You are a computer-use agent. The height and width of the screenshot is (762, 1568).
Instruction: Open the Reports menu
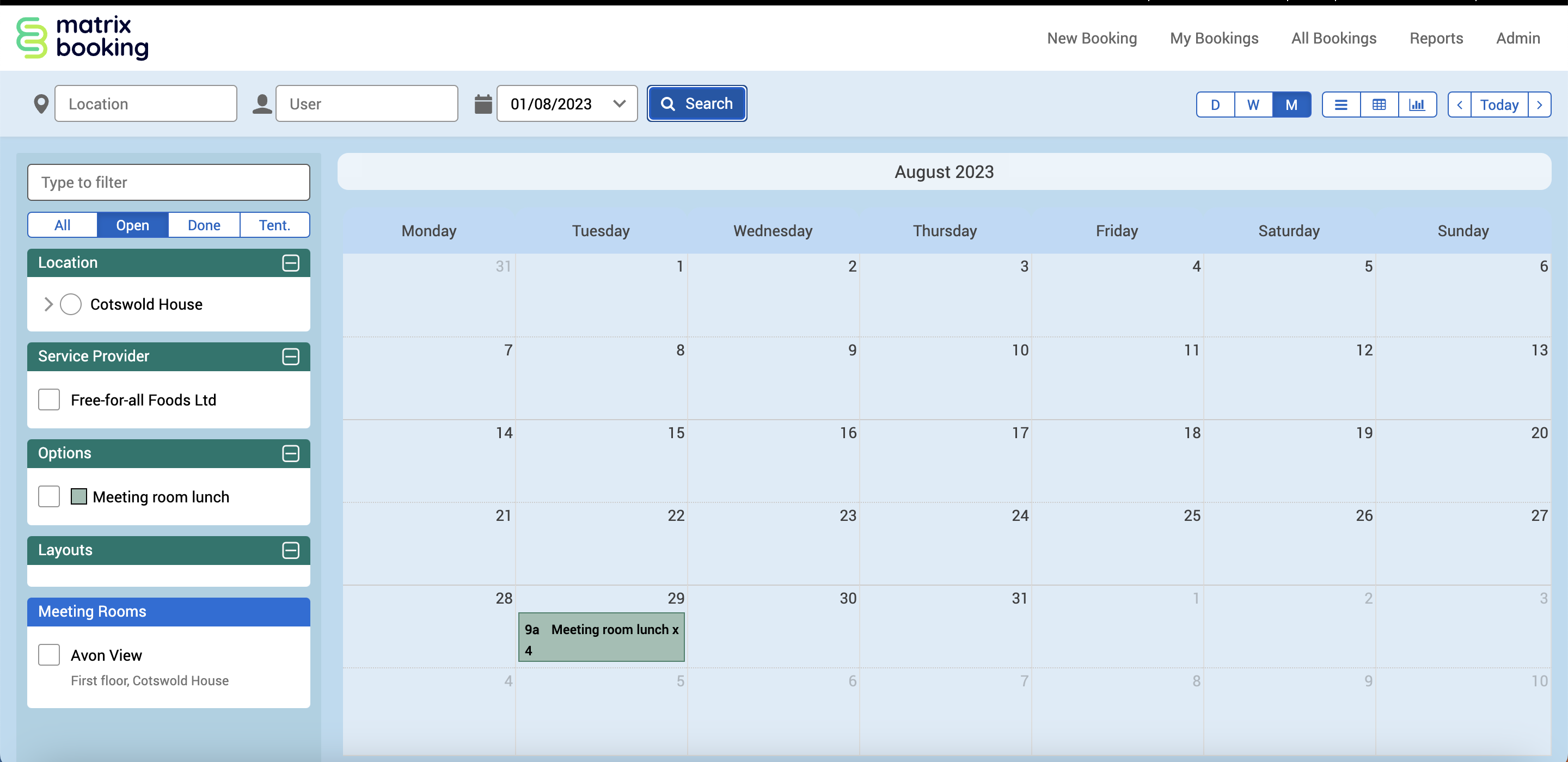click(x=1436, y=38)
